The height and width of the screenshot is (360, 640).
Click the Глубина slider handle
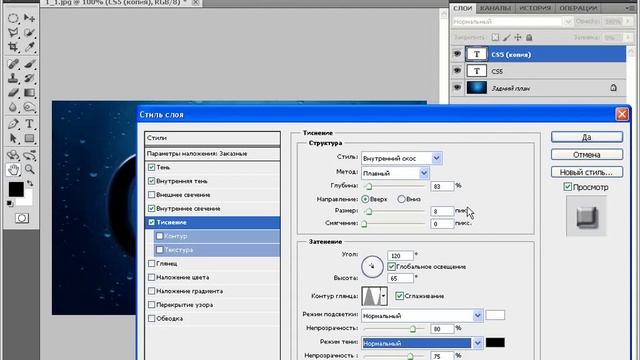tap(369, 187)
